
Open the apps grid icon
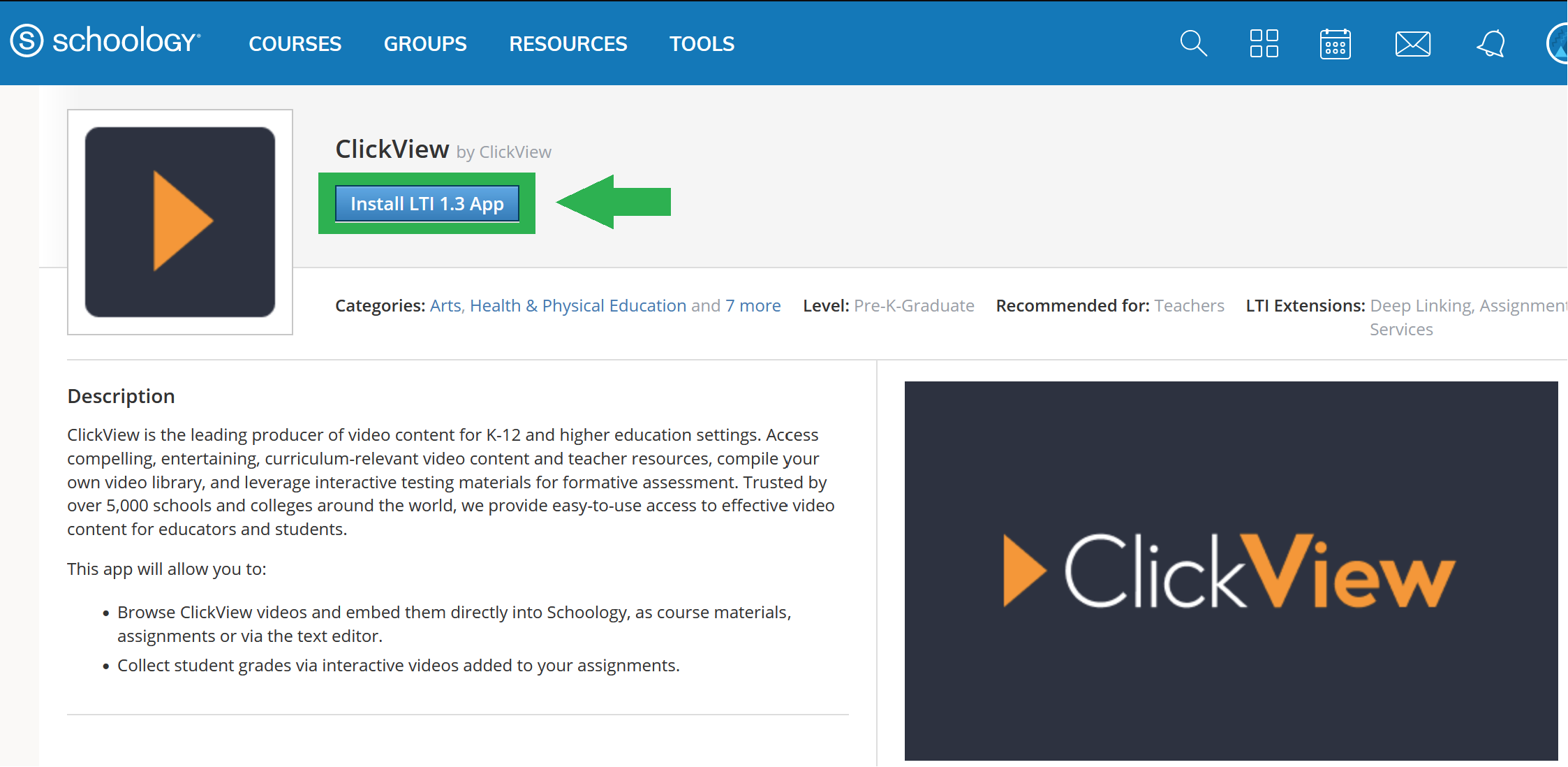pyautogui.click(x=1264, y=43)
